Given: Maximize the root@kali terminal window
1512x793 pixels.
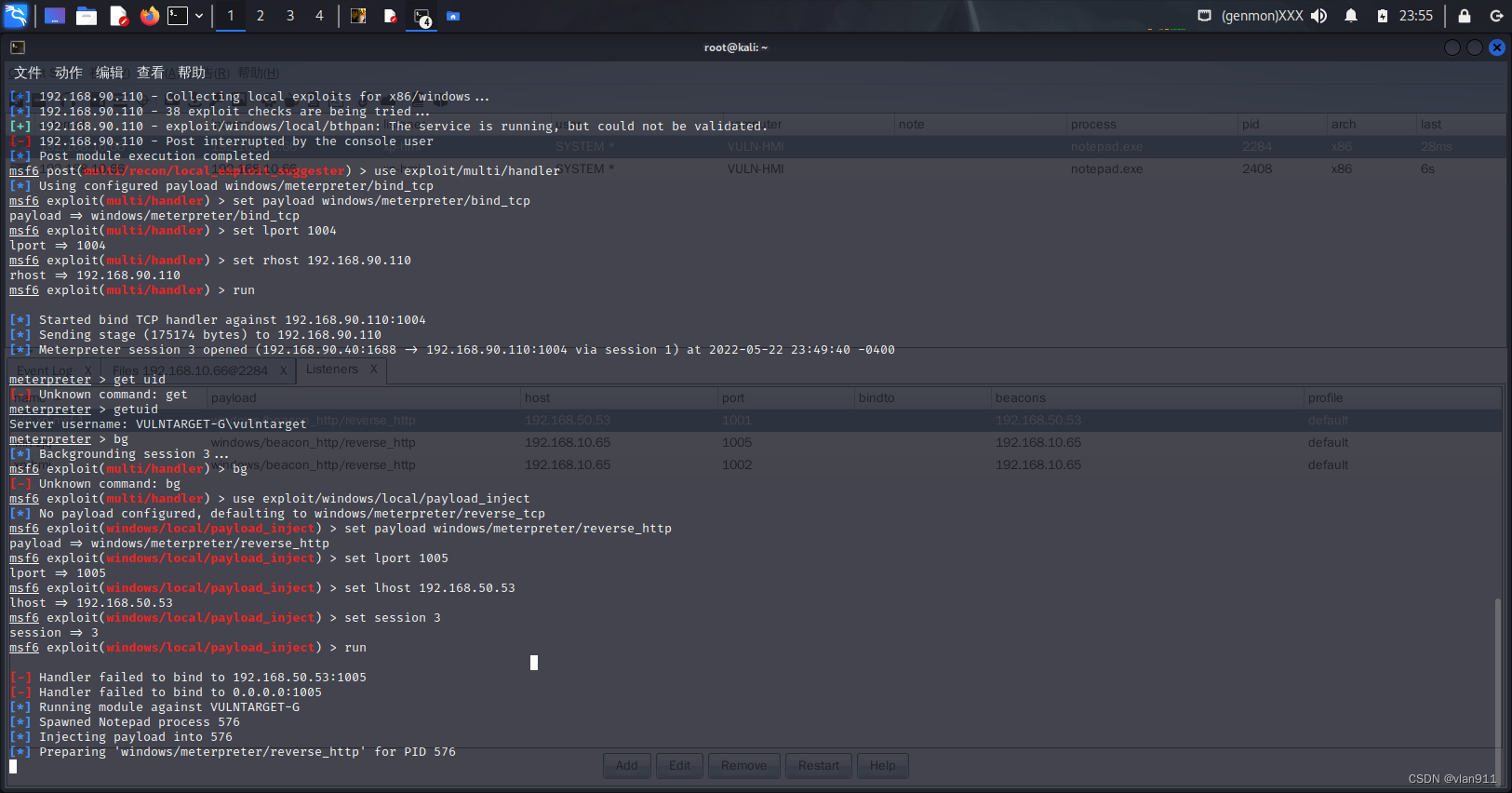Looking at the screenshot, I should 1475,47.
